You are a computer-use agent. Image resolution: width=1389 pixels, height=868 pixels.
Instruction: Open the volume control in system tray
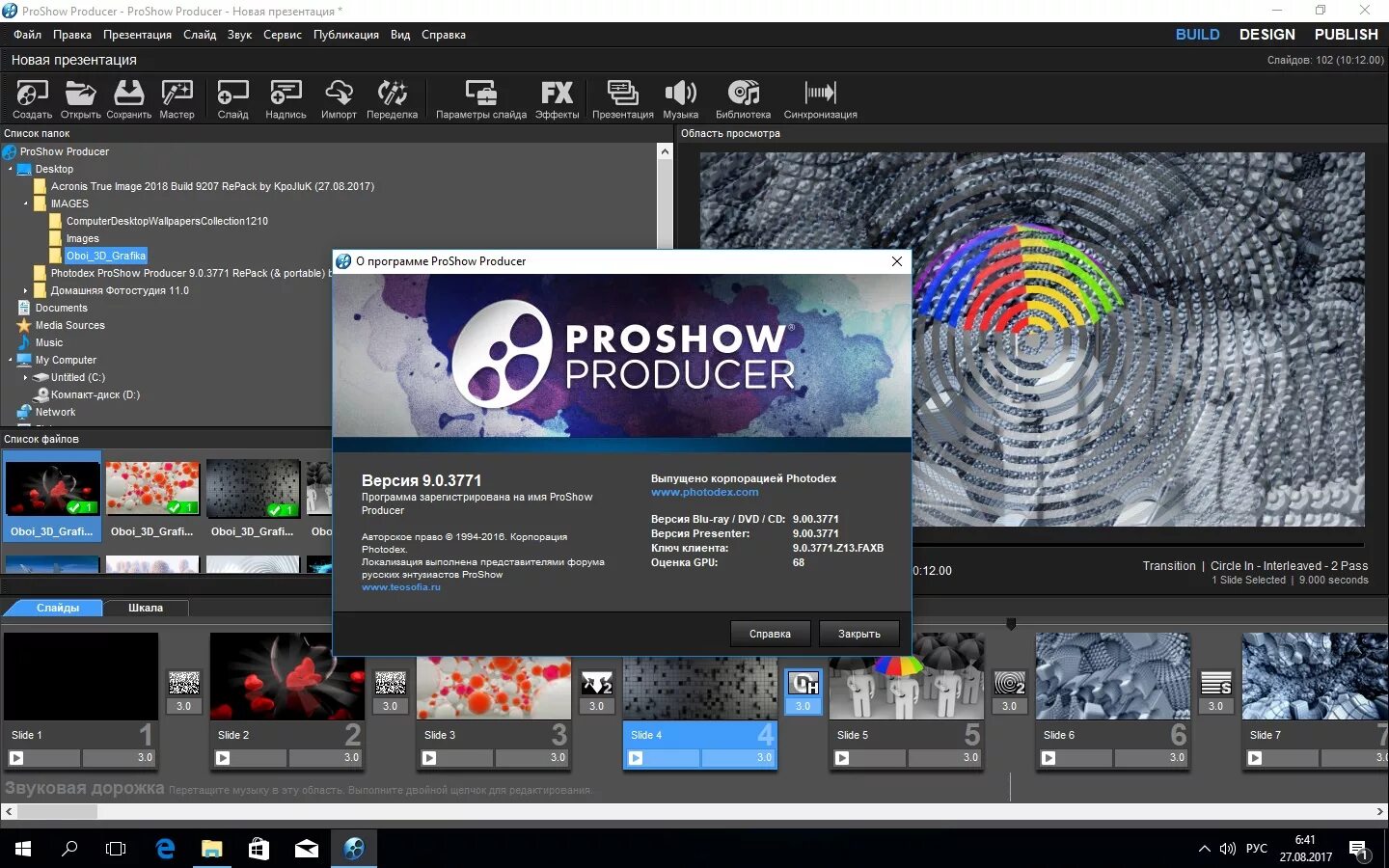pyautogui.click(x=1228, y=849)
